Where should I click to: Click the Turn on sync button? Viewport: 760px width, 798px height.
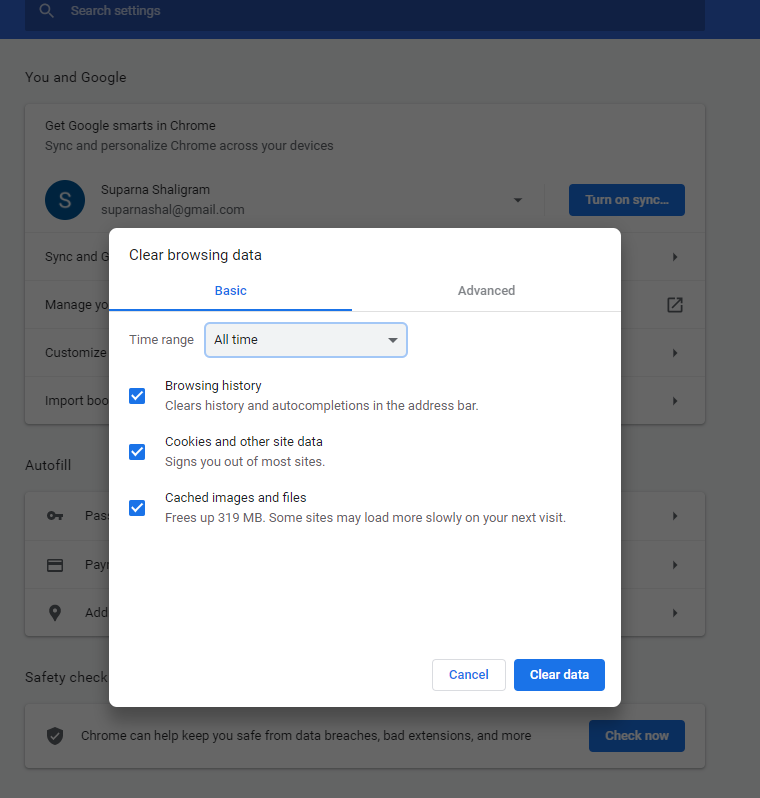[626, 200]
